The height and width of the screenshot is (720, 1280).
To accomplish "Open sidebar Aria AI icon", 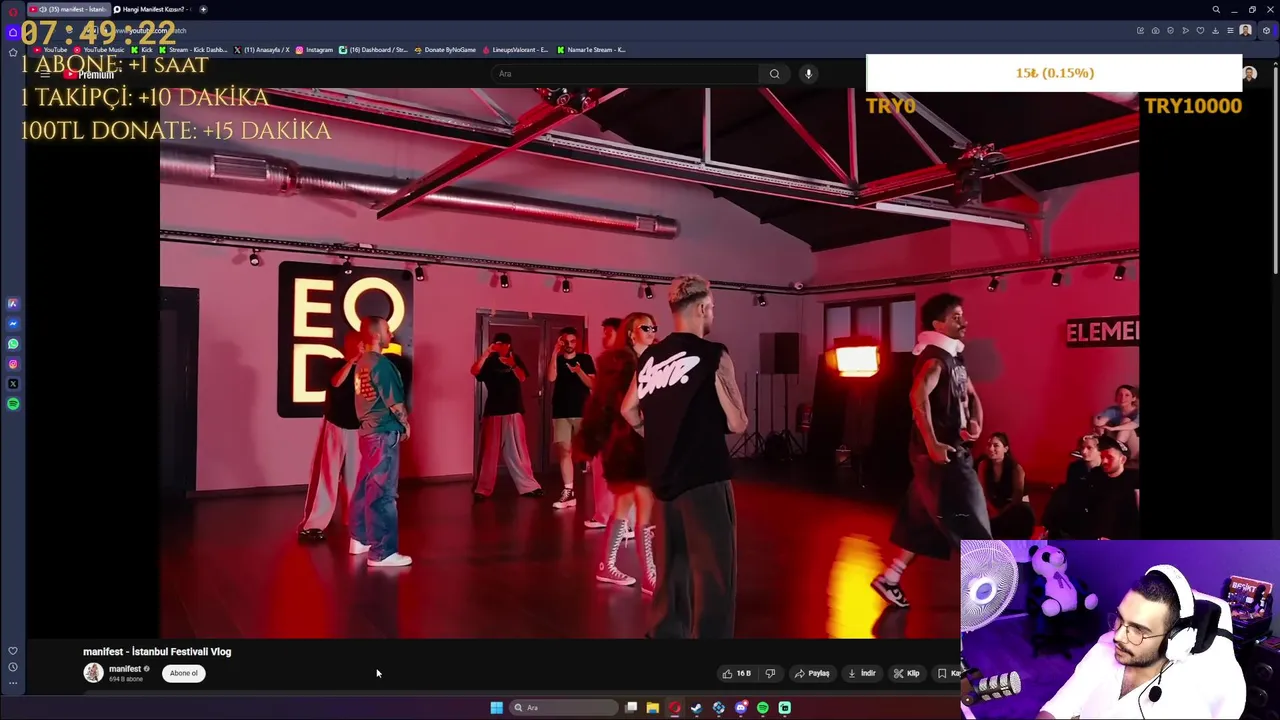I will pyautogui.click(x=13, y=303).
